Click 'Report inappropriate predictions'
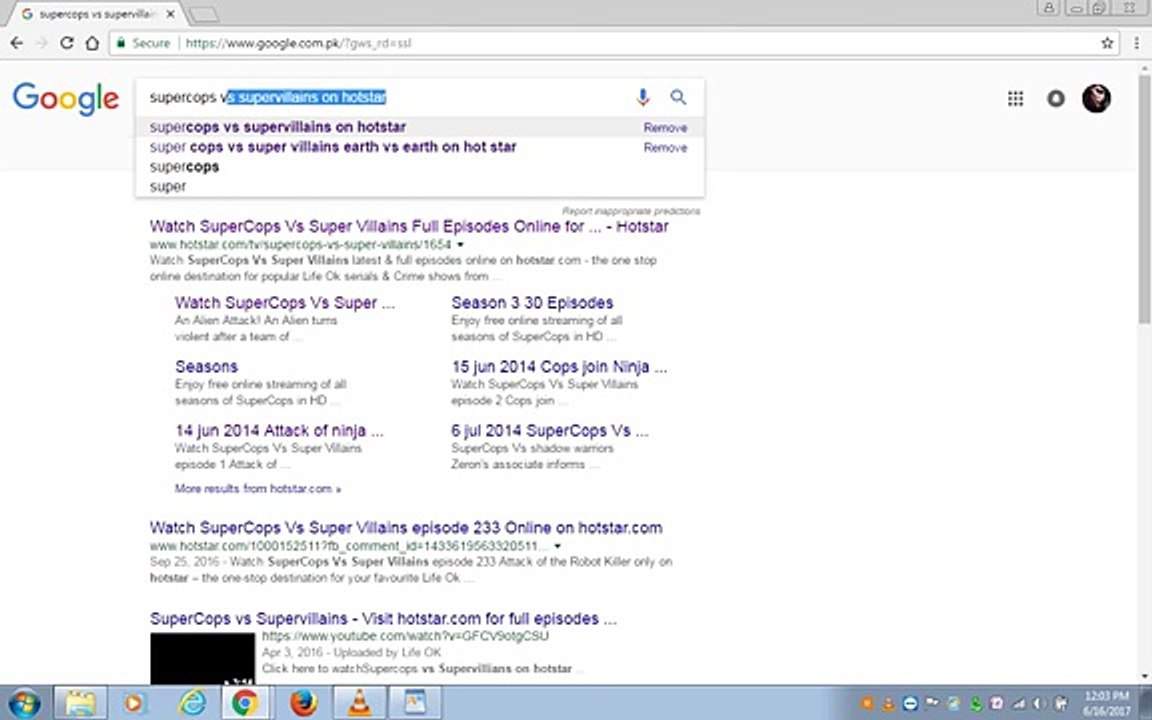The width and height of the screenshot is (1152, 720). [x=631, y=211]
